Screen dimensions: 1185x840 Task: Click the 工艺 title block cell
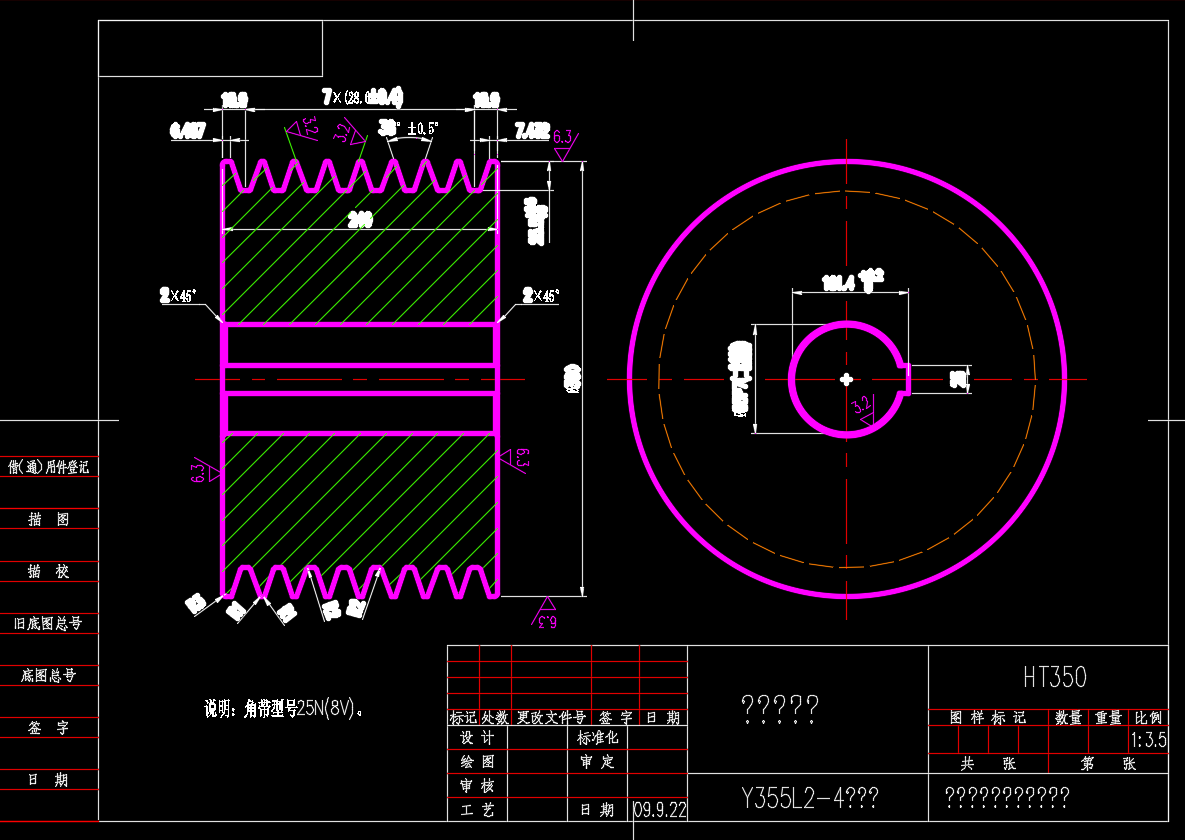[x=477, y=810]
